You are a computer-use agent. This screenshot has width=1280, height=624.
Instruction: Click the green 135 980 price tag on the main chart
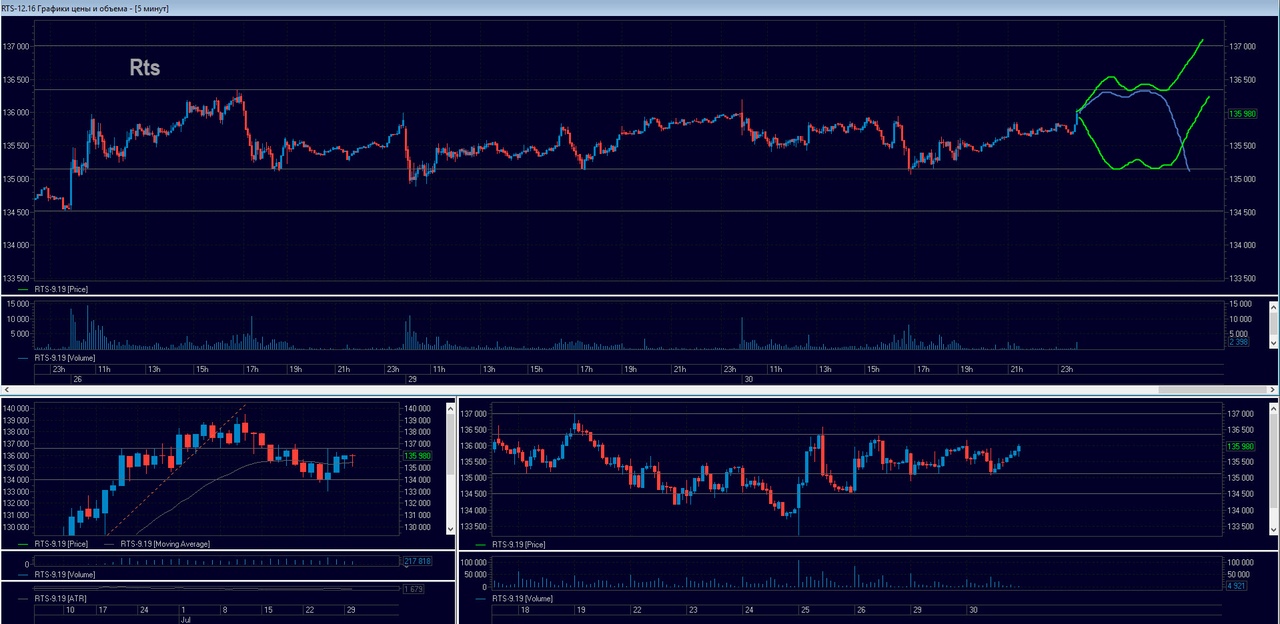[x=1241, y=114]
